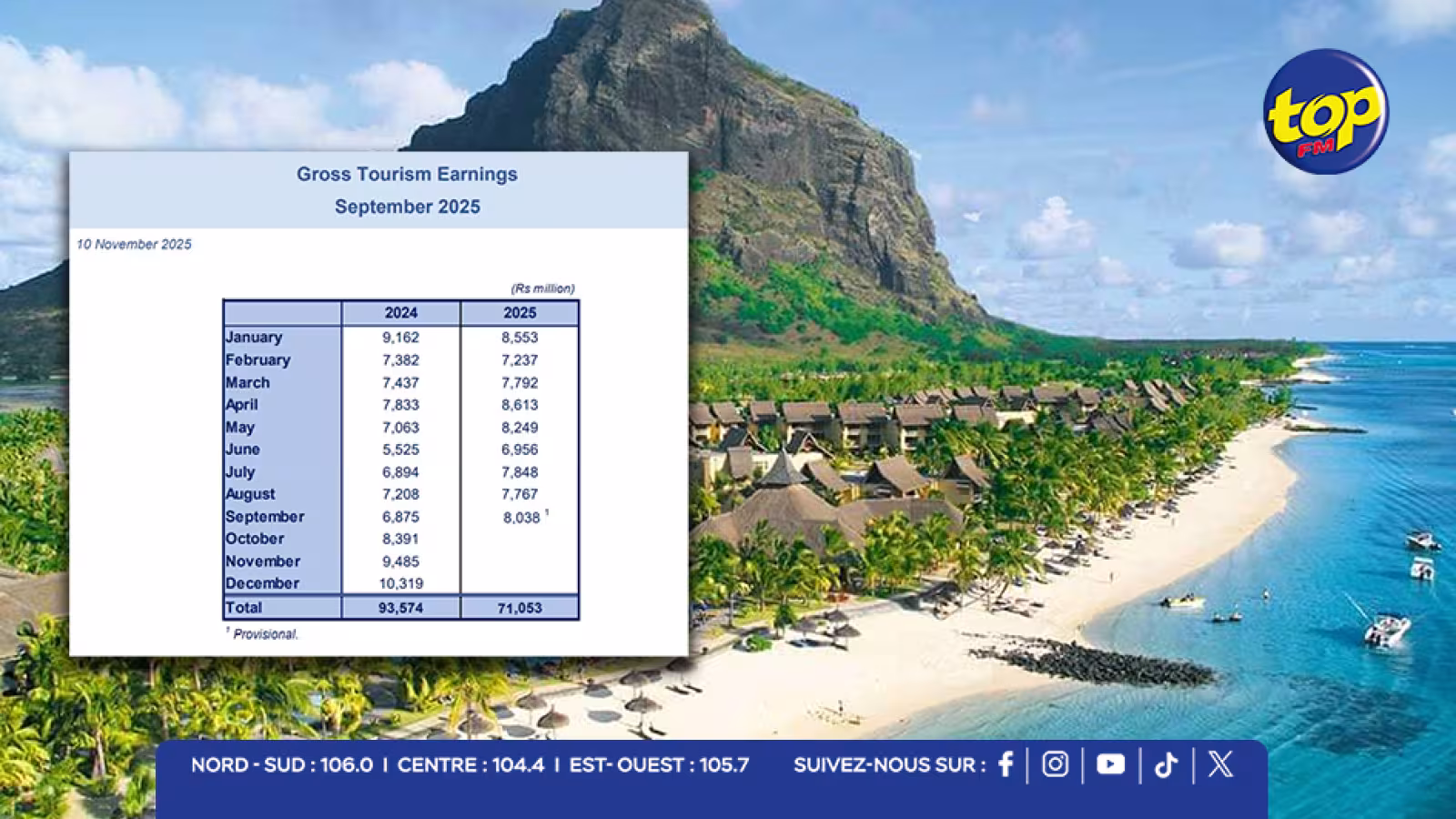Click the 'Gross Tourism Earnings' title
The height and width of the screenshot is (819, 1456).
[407, 174]
